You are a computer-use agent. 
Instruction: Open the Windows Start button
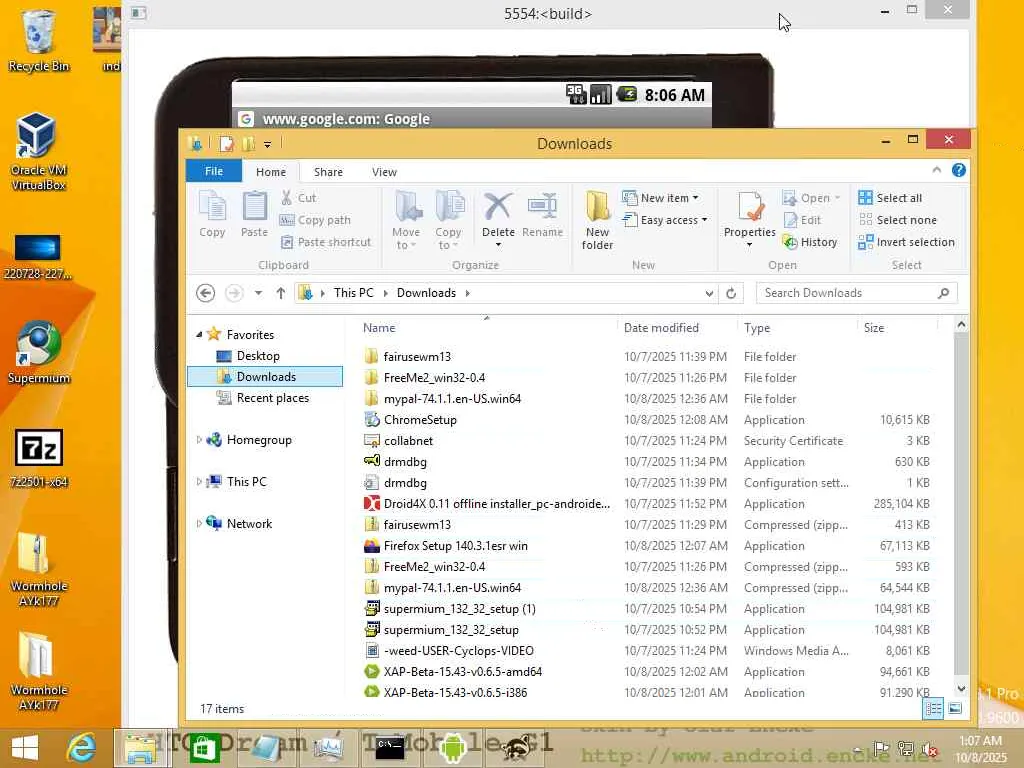click(25, 748)
